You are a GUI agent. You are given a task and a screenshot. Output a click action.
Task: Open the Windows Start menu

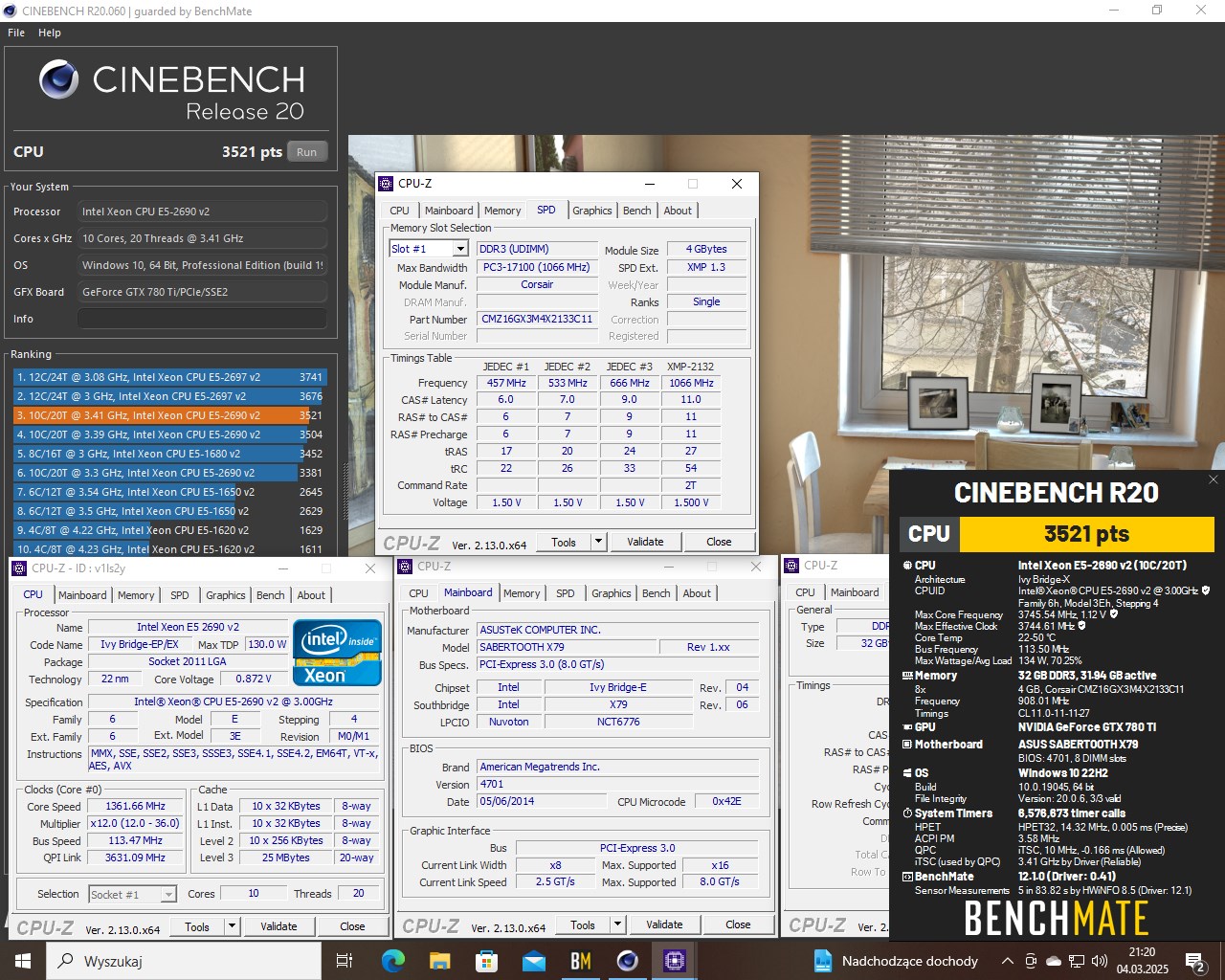(23, 960)
